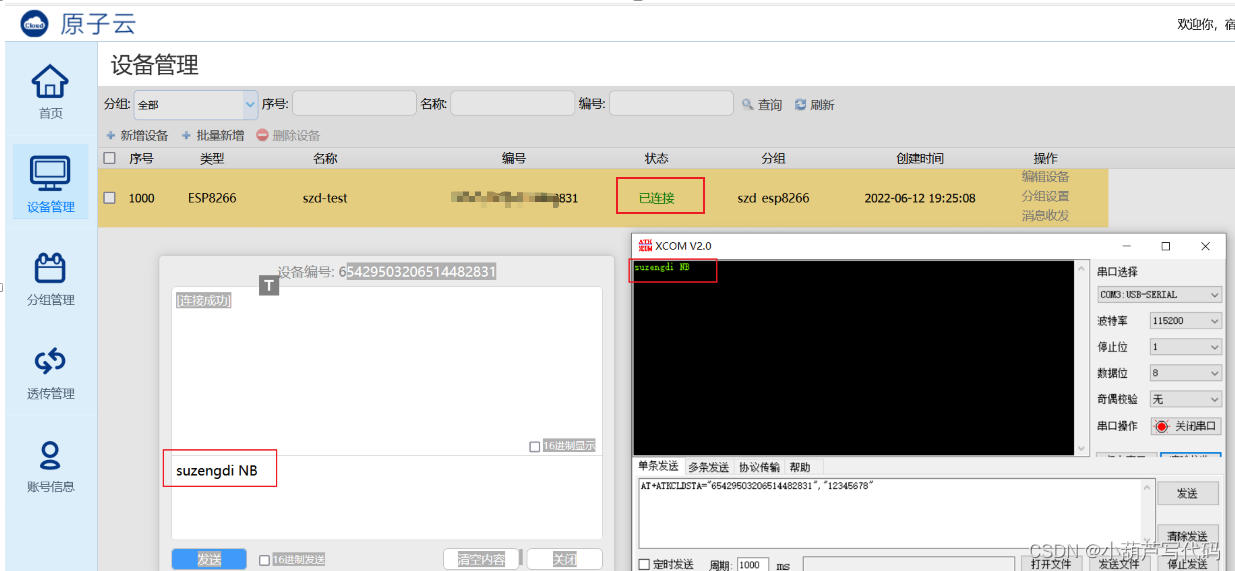Screen dimensions: 1235x571
Task: Click the 新增设备 plus icon
Action: point(111,135)
